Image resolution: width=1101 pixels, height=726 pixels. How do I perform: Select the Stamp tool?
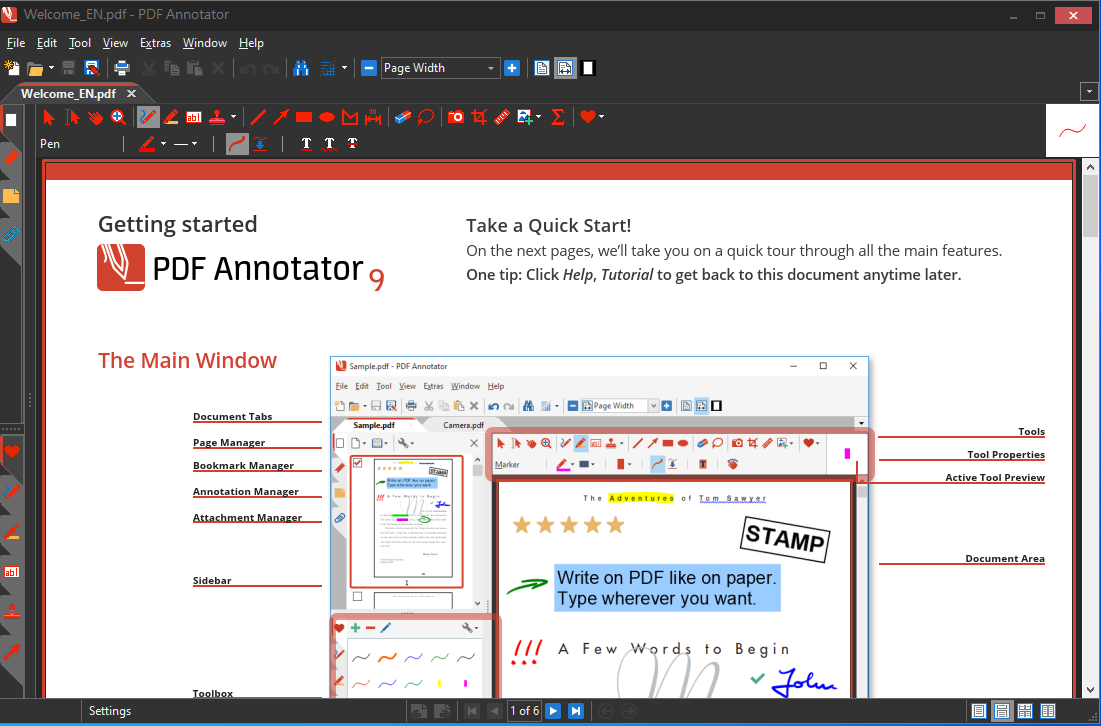[x=217, y=117]
